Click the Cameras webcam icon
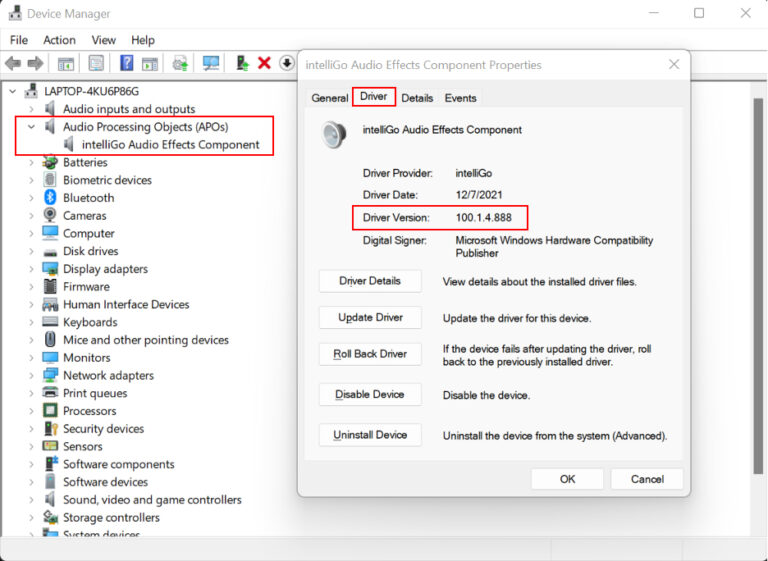The width and height of the screenshot is (768, 561). pos(50,215)
